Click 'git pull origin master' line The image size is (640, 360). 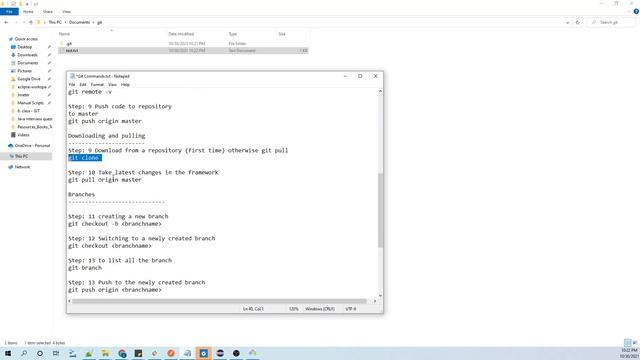coord(105,180)
